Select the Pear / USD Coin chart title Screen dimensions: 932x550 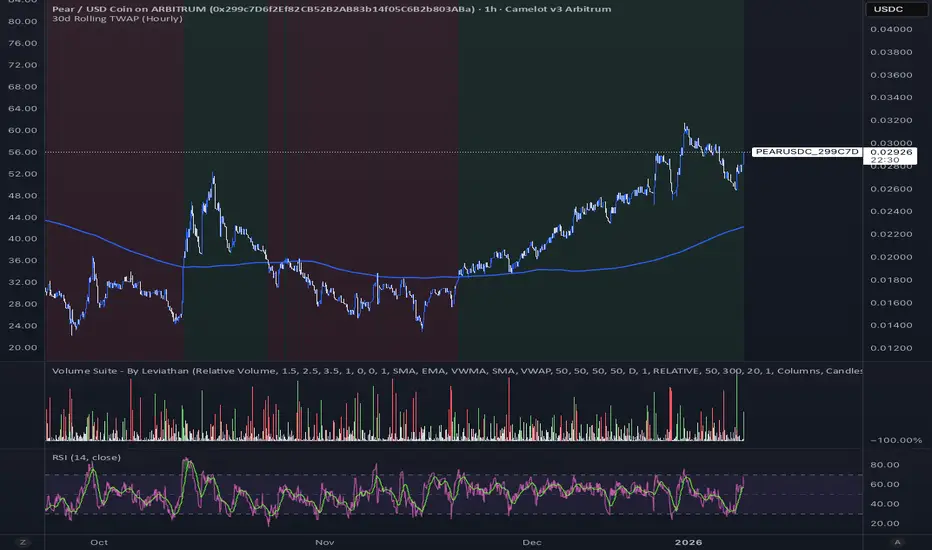click(331, 9)
